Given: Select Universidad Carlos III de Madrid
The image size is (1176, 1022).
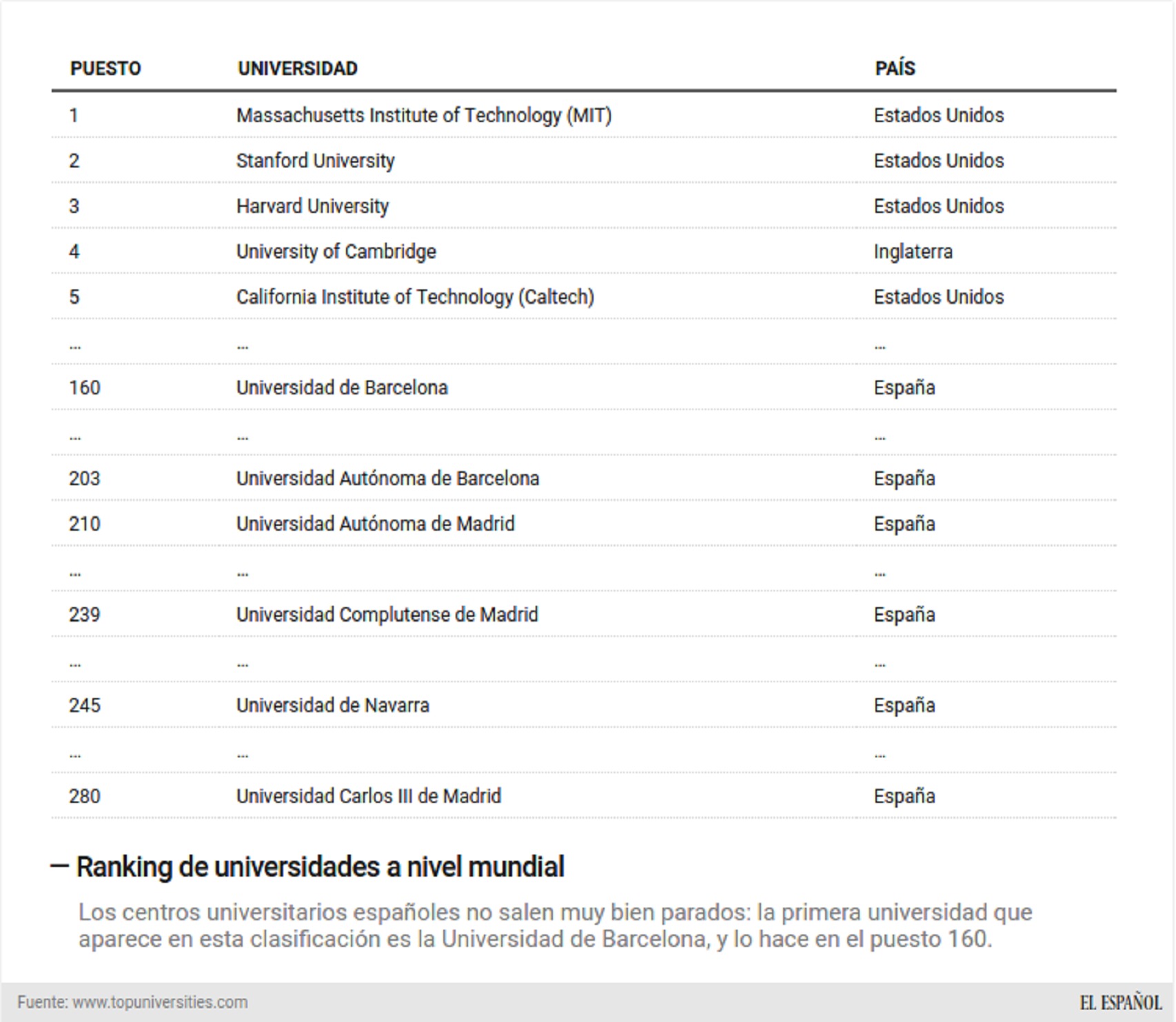Looking at the screenshot, I should (x=368, y=797).
